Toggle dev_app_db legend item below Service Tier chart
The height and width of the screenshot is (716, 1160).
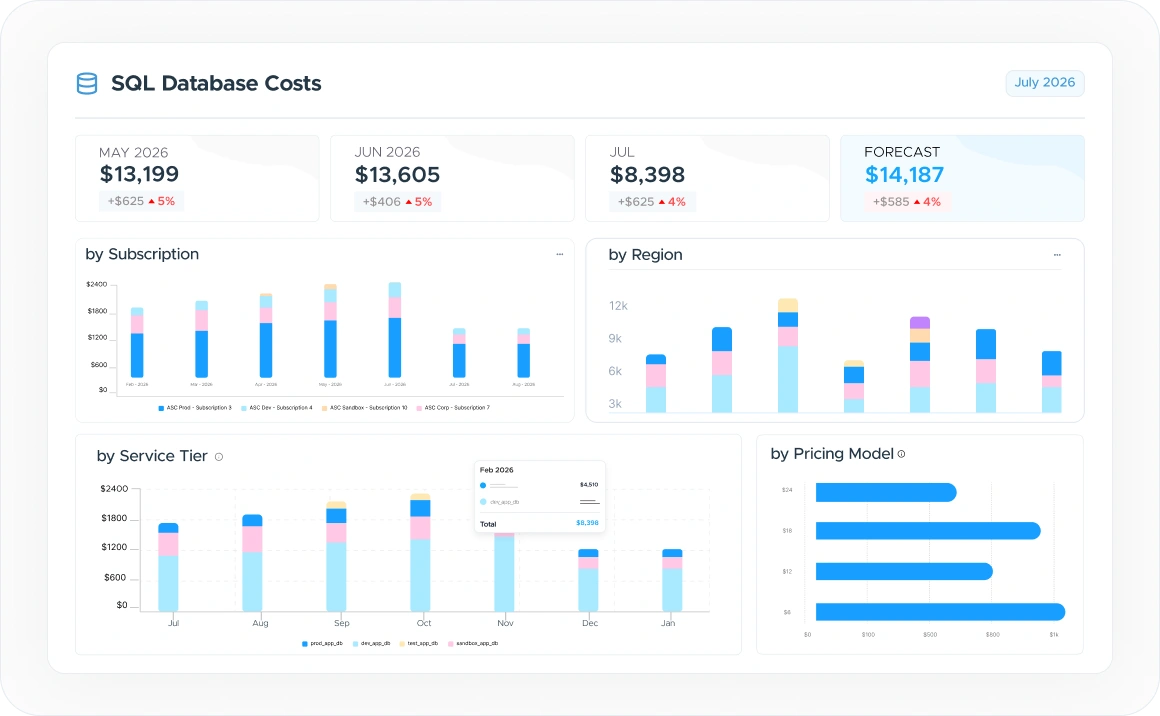click(x=371, y=644)
